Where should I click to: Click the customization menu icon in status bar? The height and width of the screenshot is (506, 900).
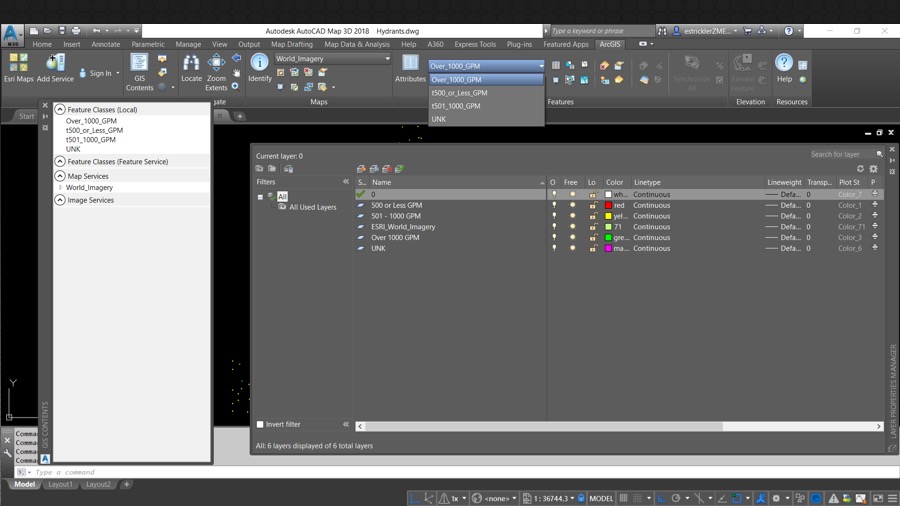[x=893, y=498]
